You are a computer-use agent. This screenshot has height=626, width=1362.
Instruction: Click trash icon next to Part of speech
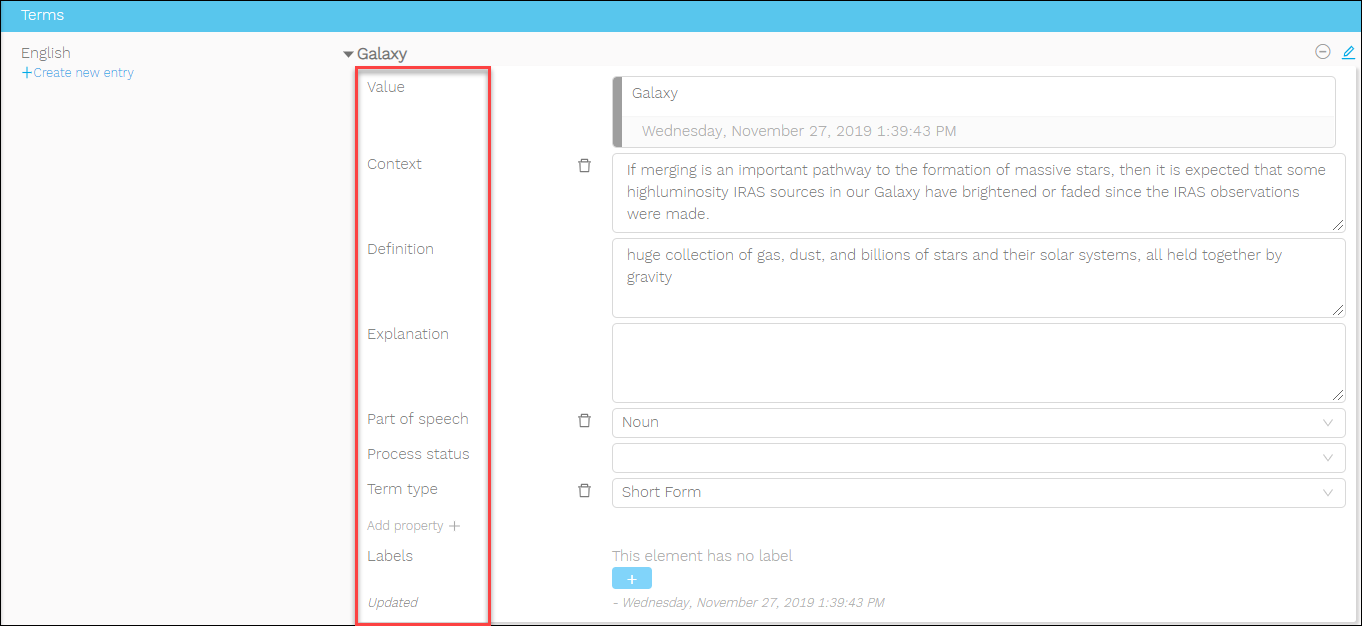[x=585, y=421]
